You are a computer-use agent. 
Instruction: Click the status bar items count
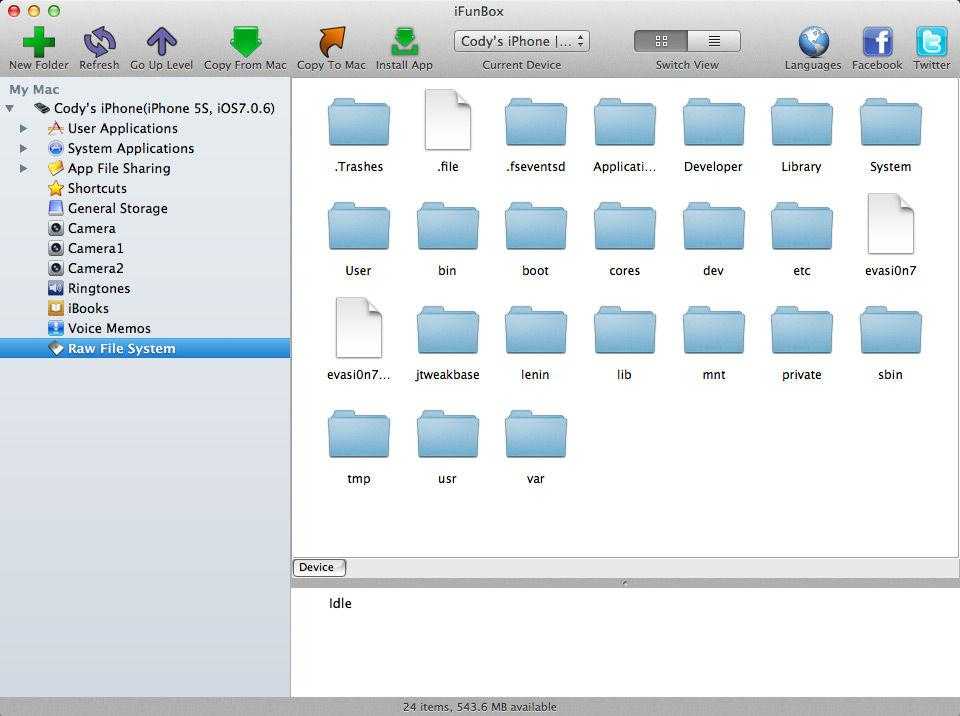[x=480, y=707]
